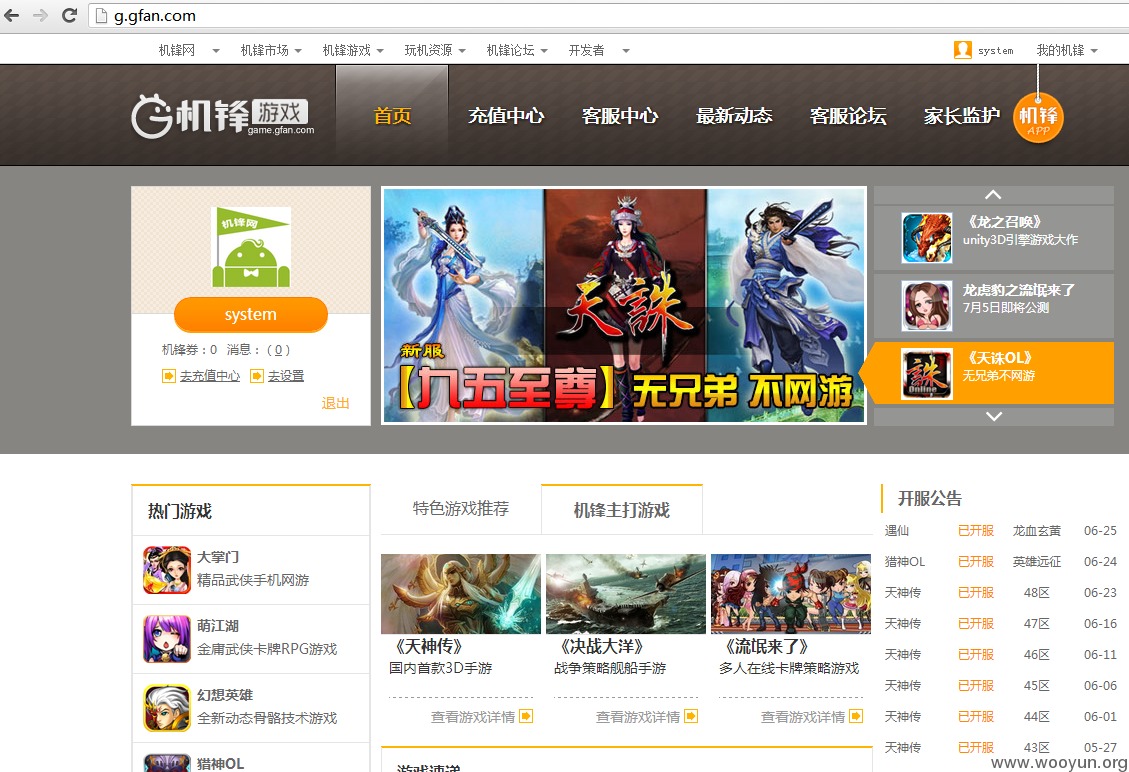Click the arrow icon beside 去设置
Viewport: 1129px width, 772px height.
256,376
